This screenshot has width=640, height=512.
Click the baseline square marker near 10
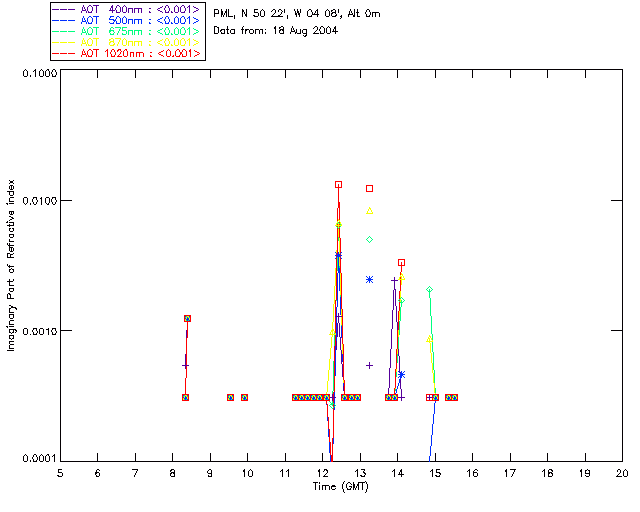click(x=244, y=397)
